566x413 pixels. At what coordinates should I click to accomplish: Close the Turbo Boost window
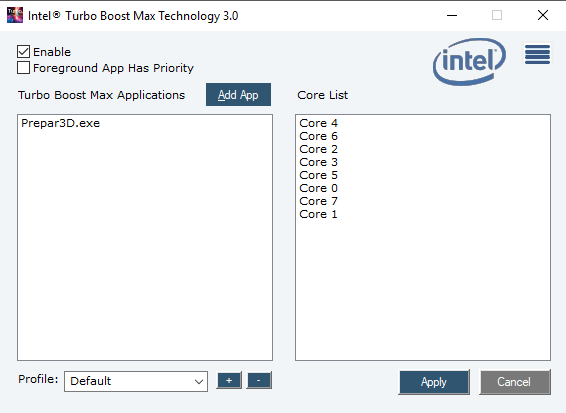click(x=543, y=15)
